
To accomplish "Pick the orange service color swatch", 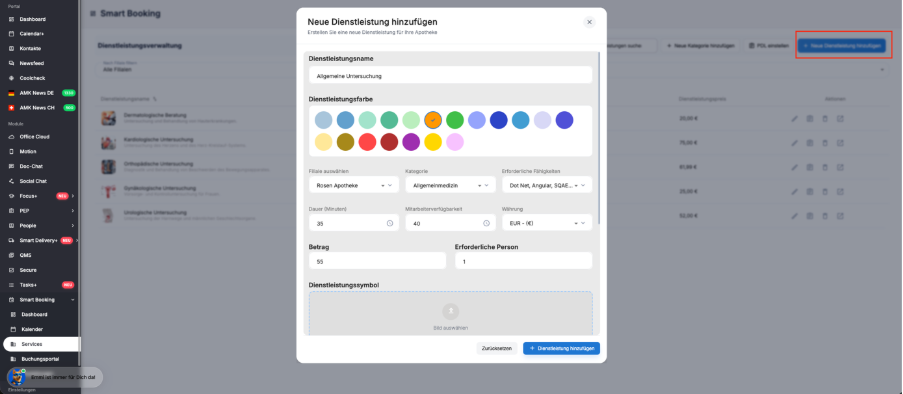I will pyautogui.click(x=433, y=120).
